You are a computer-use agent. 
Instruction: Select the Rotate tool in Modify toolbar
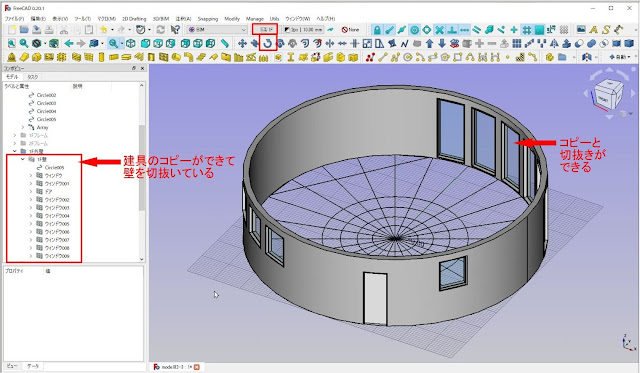(x=268, y=43)
